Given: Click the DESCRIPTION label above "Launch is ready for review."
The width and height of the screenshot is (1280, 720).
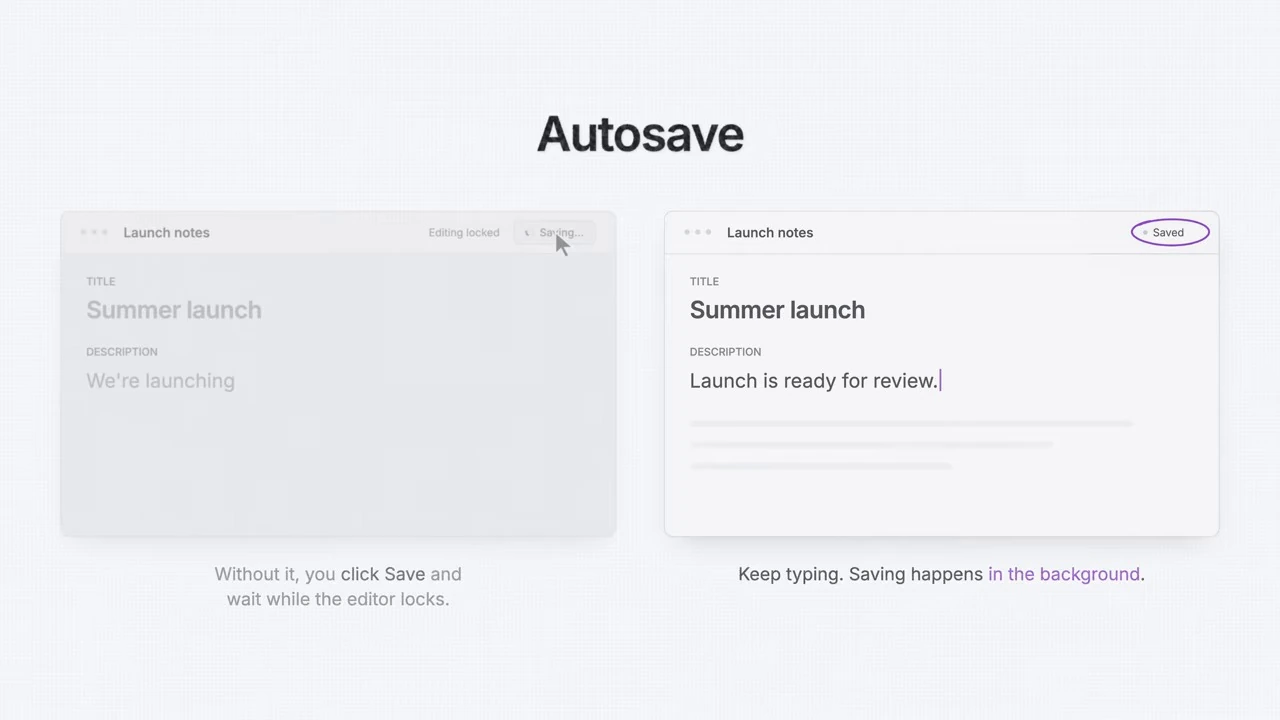Looking at the screenshot, I should (x=725, y=352).
